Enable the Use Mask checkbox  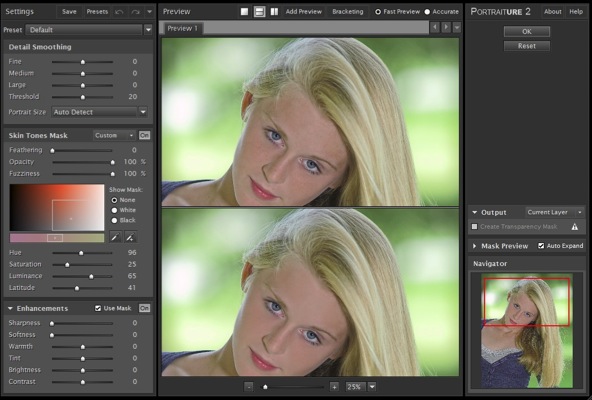98,308
